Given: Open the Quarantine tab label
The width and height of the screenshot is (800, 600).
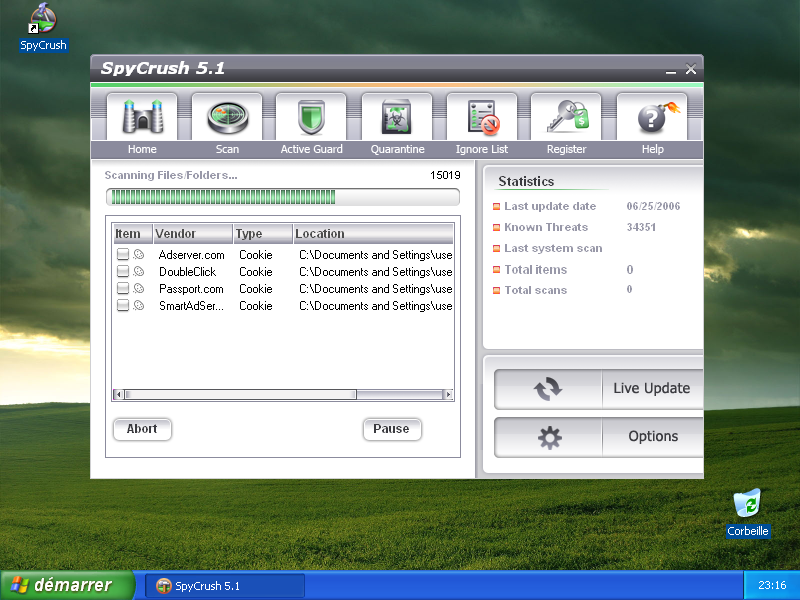Looking at the screenshot, I should [x=397, y=149].
